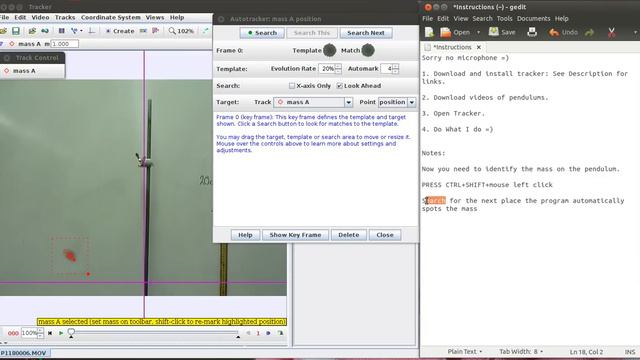640x360 pixels.
Task: Open Coordinate System menu
Action: coord(111,18)
